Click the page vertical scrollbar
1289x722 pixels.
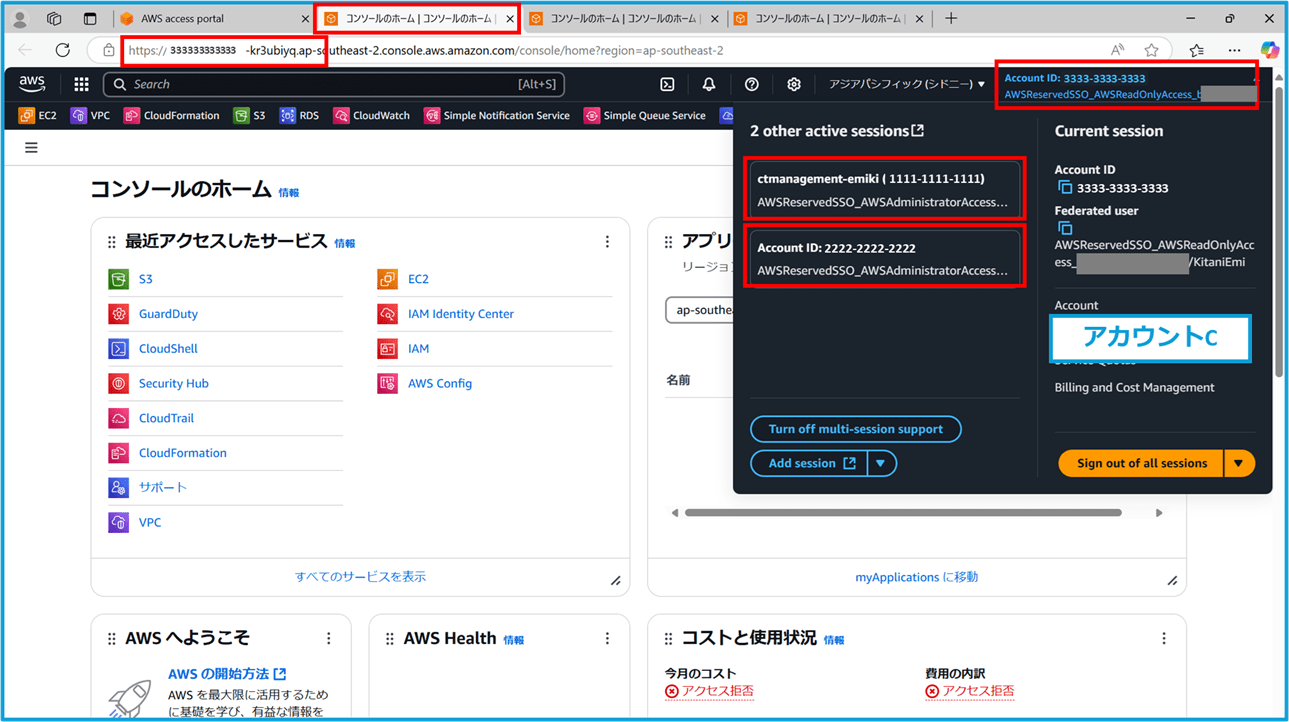(x=1281, y=230)
